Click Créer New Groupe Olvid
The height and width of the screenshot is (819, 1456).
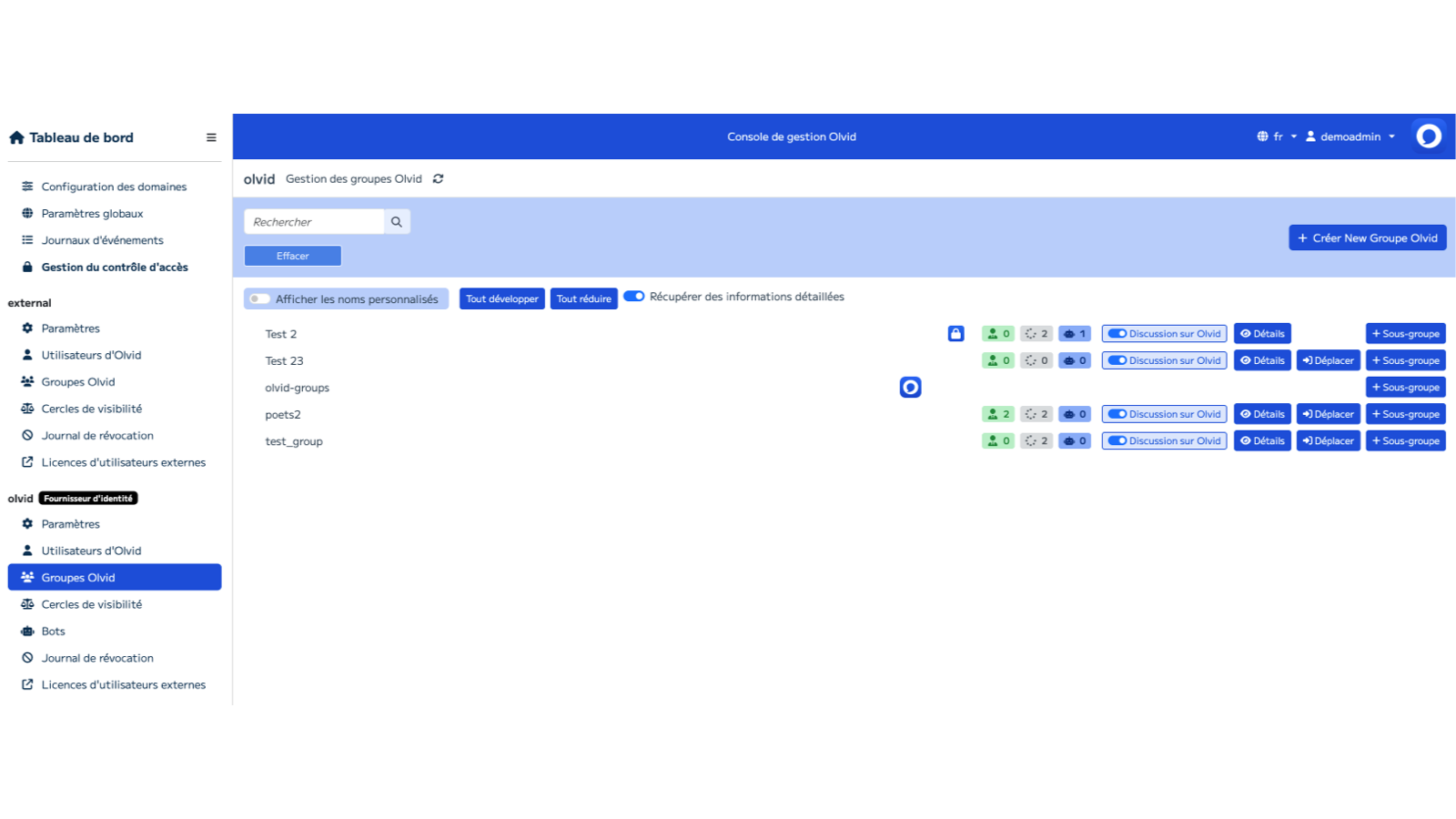tap(1368, 238)
